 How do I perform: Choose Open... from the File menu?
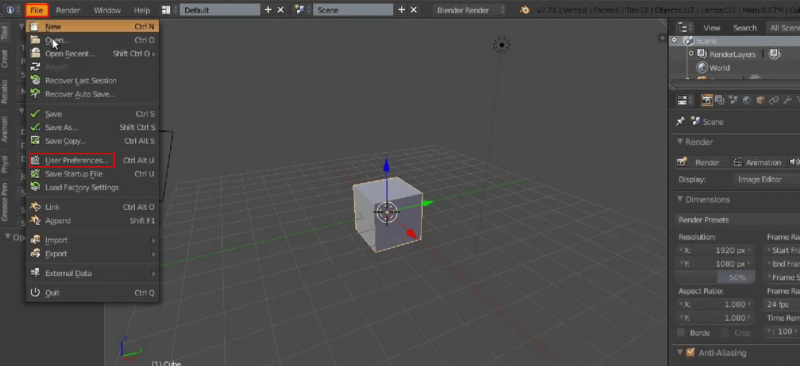click(92, 40)
